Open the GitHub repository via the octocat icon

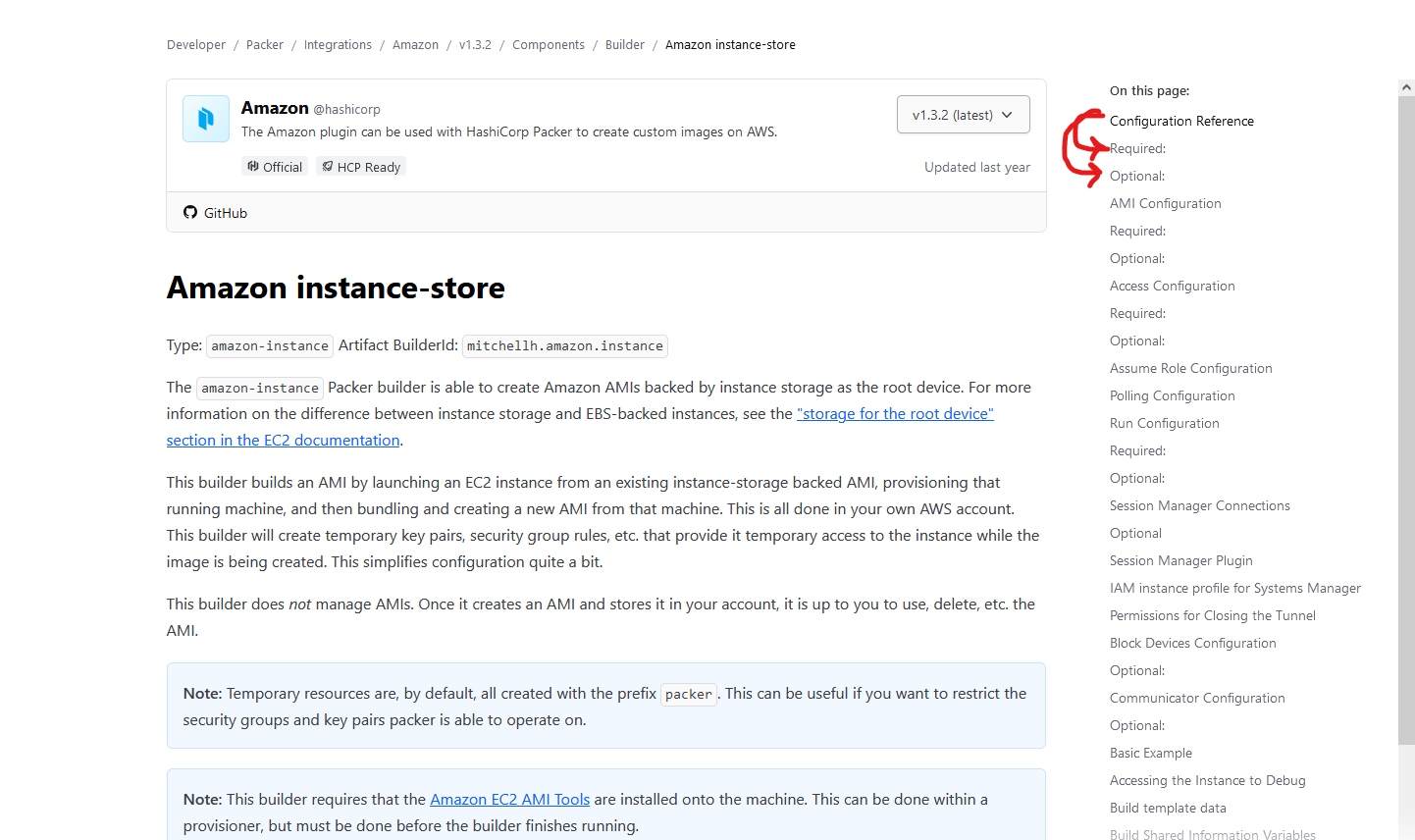pyautogui.click(x=189, y=212)
